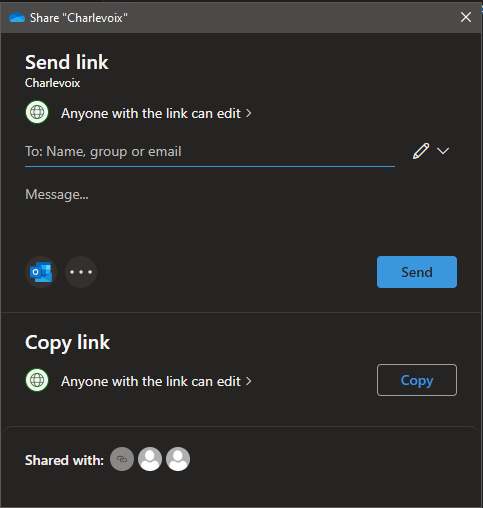This screenshot has height=508, width=483.
Task: Focus the "To: Name, group or email" field
Action: (x=210, y=152)
